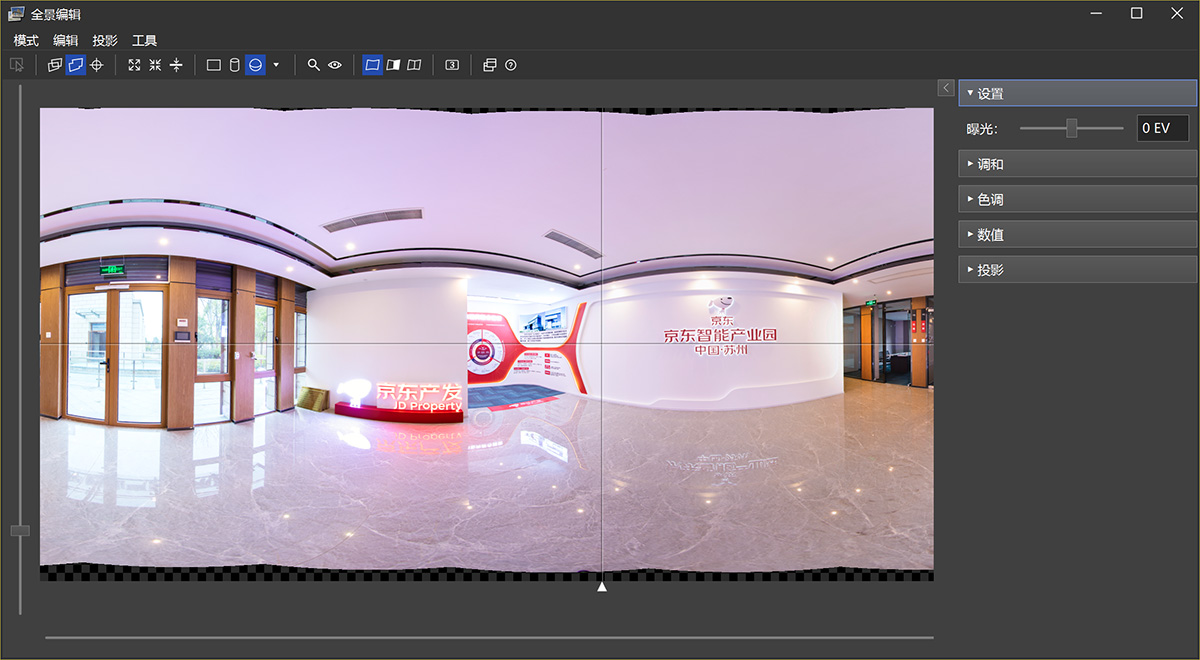1200x660 pixels.
Task: Click the panorama preview image
Action: [x=486, y=344]
